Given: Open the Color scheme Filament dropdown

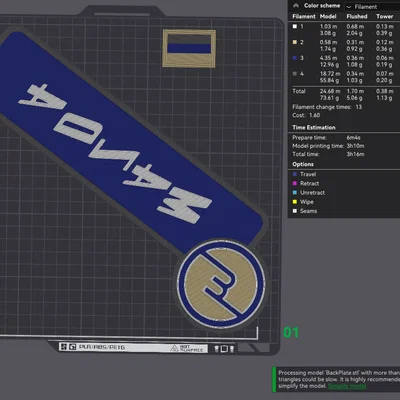Looking at the screenshot, I should click(x=372, y=7).
